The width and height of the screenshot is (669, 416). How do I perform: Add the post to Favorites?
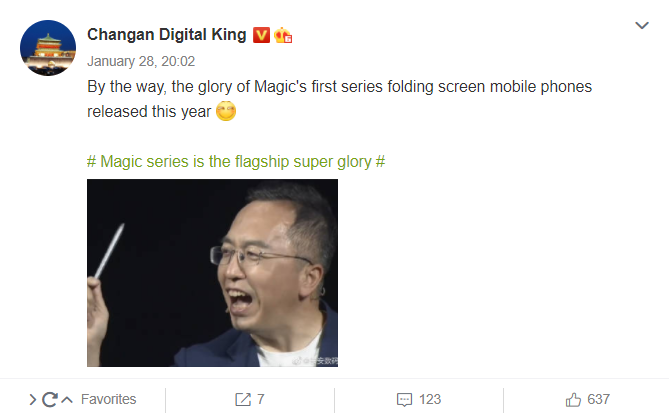pos(108,399)
